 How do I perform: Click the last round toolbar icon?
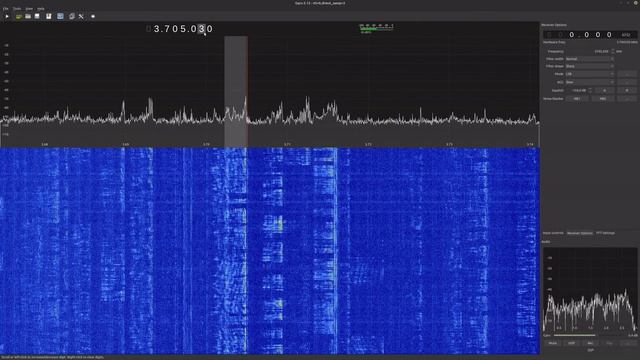93,16
